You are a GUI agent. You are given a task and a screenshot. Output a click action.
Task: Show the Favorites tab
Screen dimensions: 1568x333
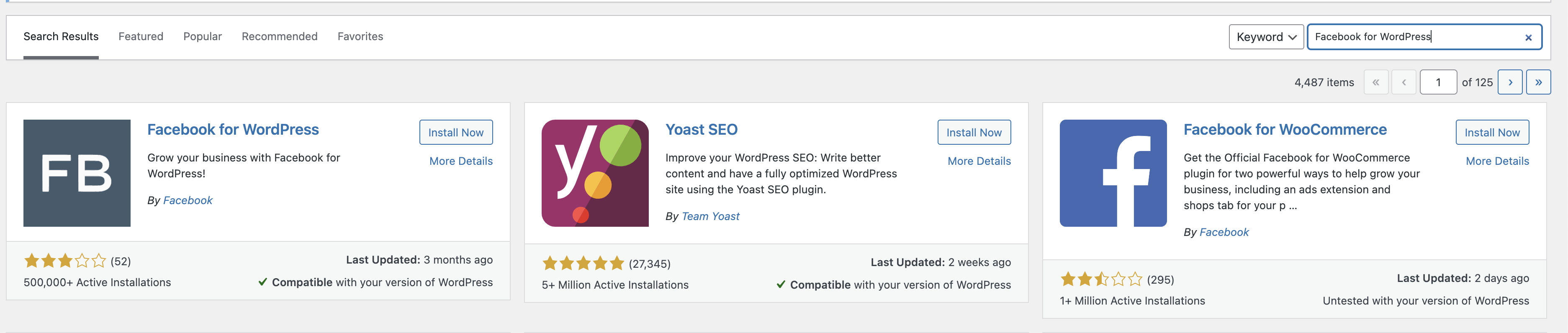(x=360, y=36)
